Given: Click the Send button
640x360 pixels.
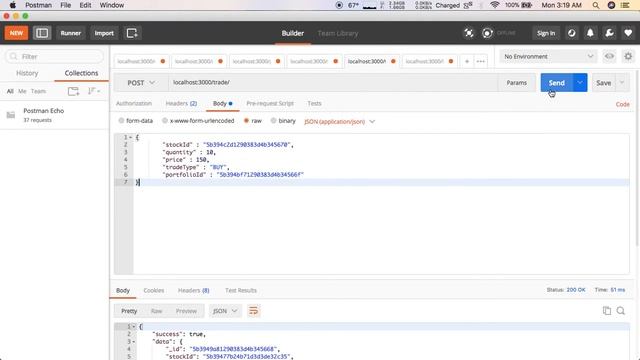Looking at the screenshot, I should [557, 82].
